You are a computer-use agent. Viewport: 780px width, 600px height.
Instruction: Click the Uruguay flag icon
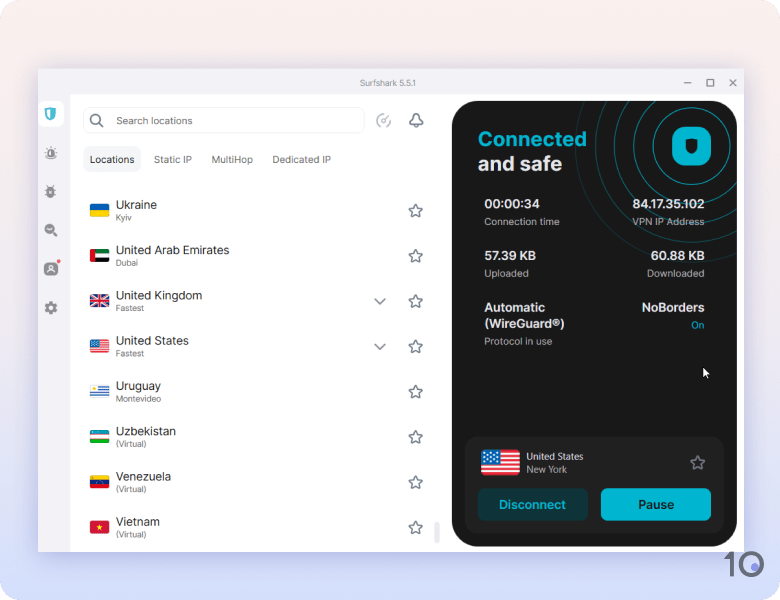[99, 392]
